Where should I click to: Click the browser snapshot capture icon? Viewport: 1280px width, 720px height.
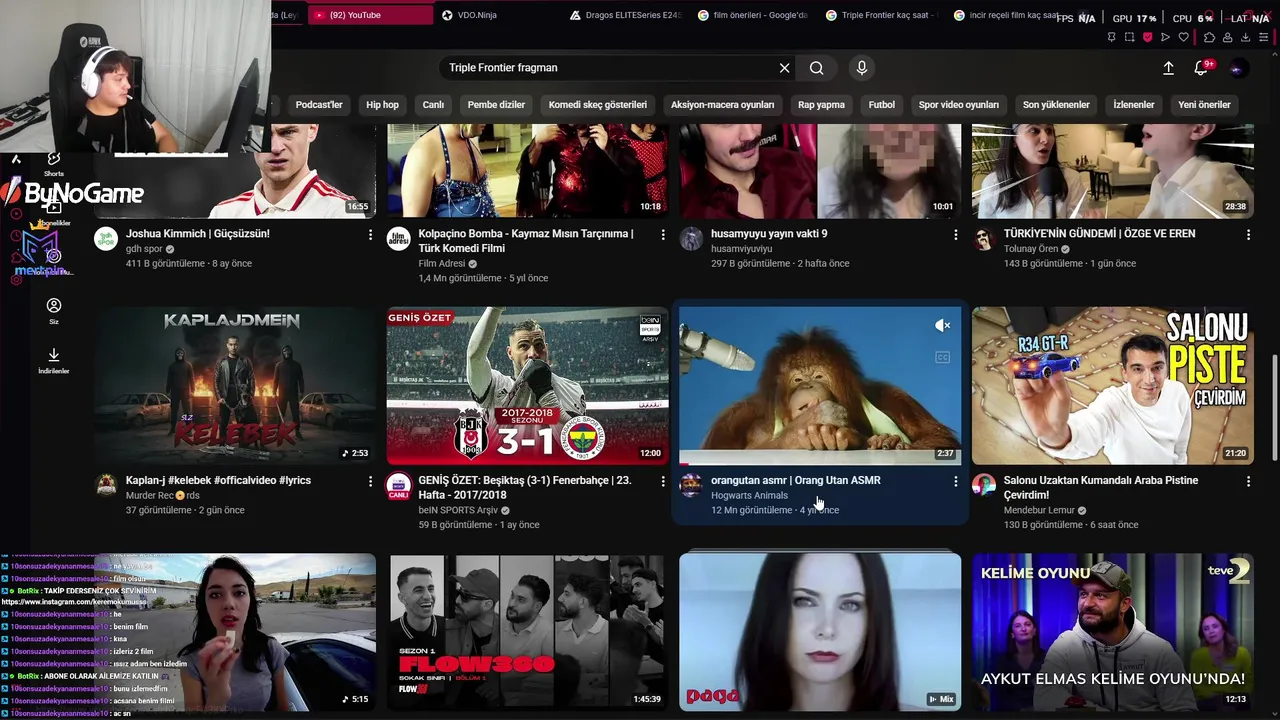[x=1129, y=37]
